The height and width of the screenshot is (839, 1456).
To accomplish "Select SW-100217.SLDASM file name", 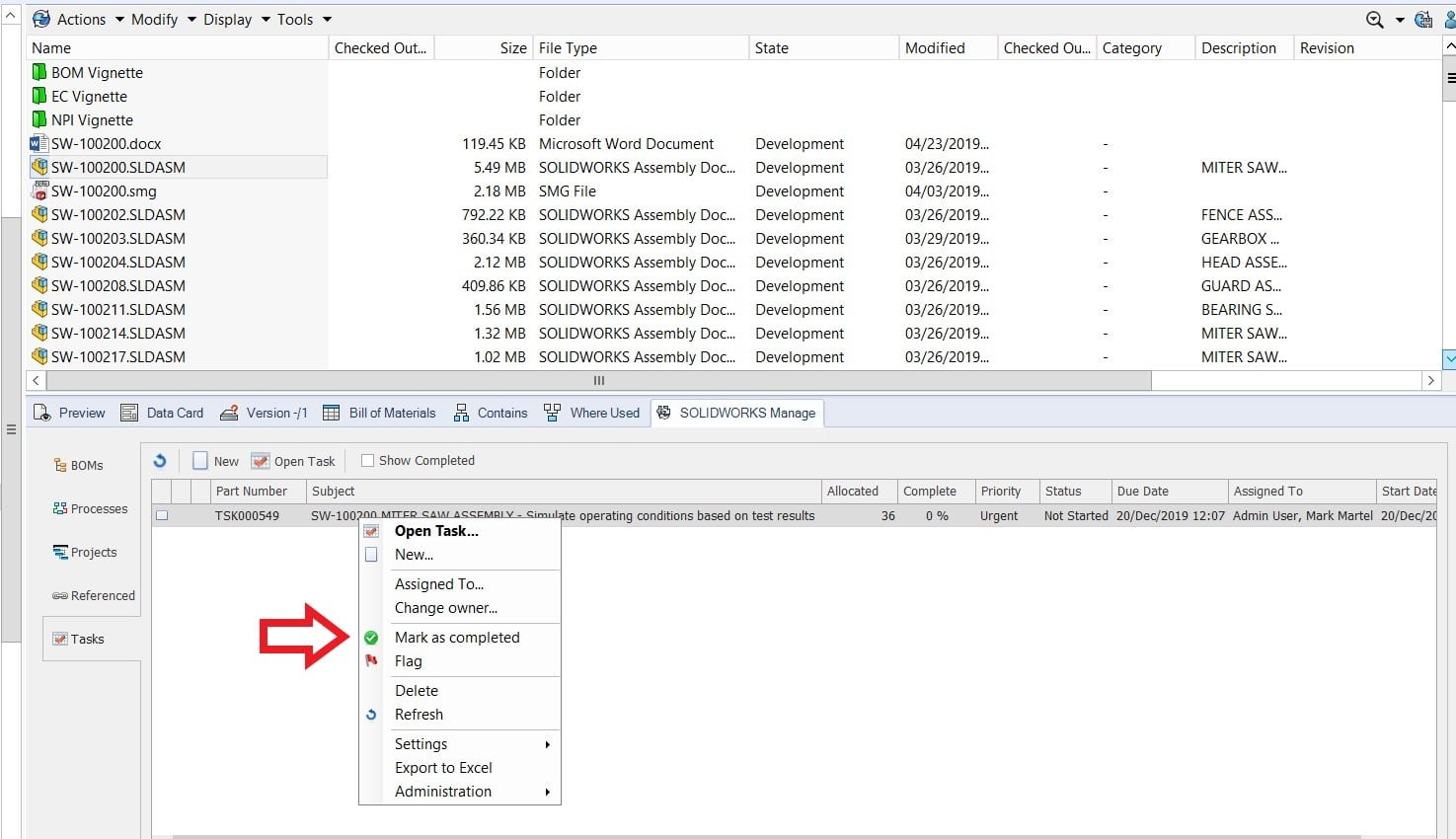I will pyautogui.click(x=118, y=356).
